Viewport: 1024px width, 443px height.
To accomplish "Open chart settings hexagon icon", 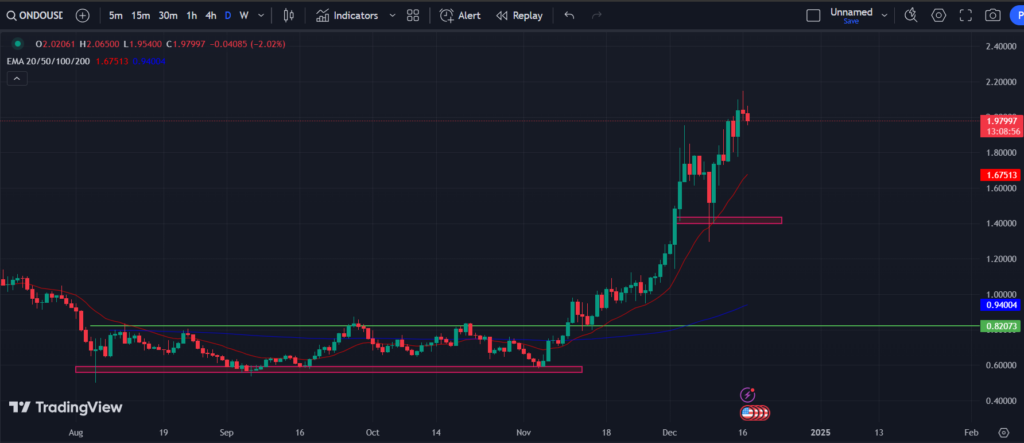I will [x=938, y=16].
